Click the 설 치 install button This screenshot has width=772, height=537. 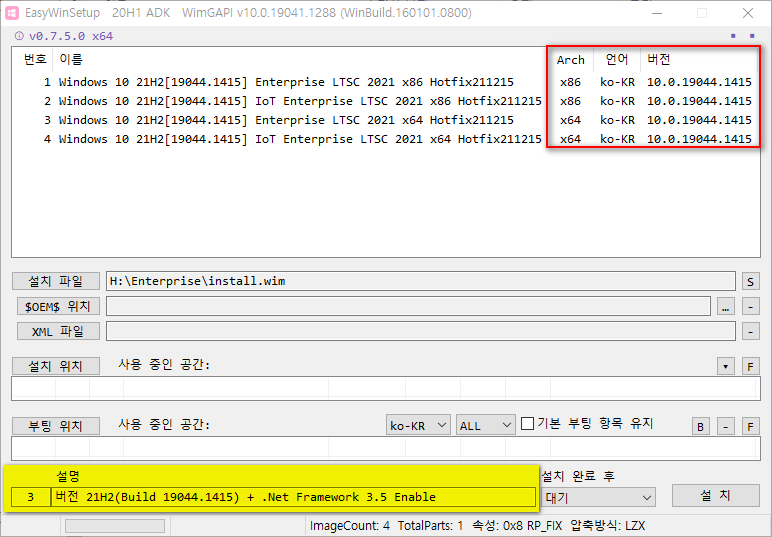(x=715, y=496)
